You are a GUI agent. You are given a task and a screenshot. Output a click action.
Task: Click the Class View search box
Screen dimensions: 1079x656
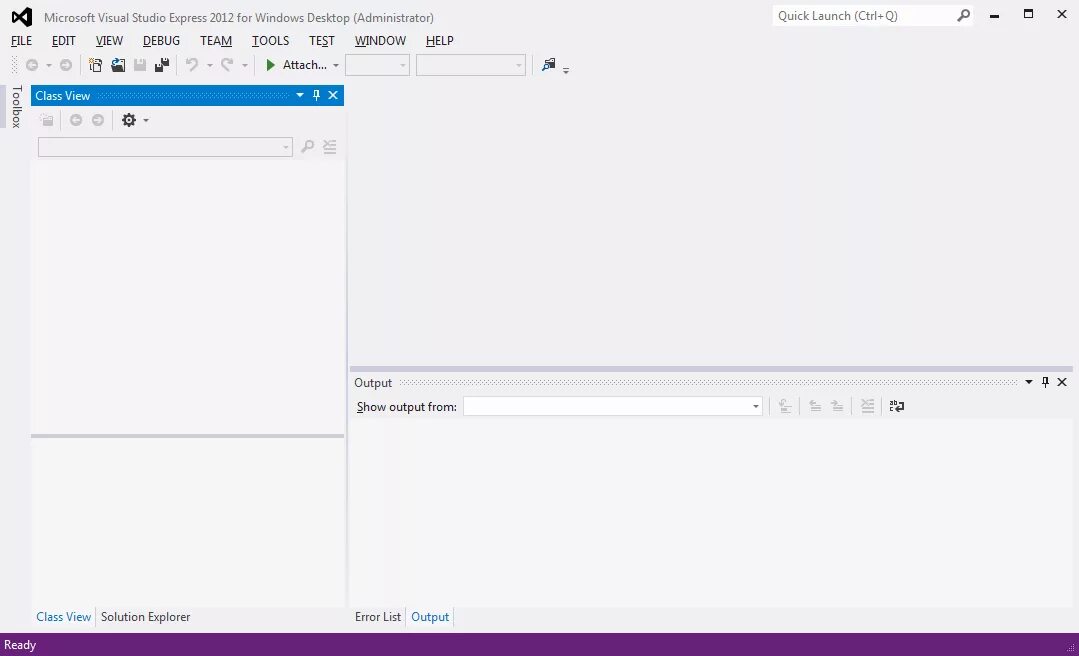point(165,147)
